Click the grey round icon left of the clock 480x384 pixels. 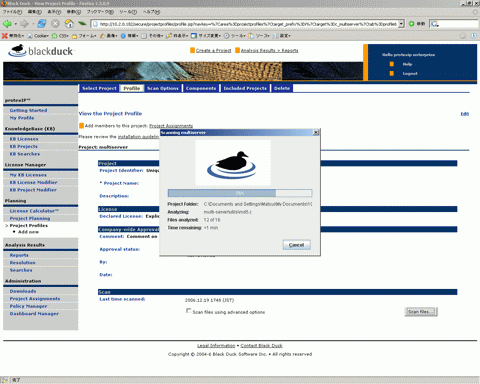463,36
